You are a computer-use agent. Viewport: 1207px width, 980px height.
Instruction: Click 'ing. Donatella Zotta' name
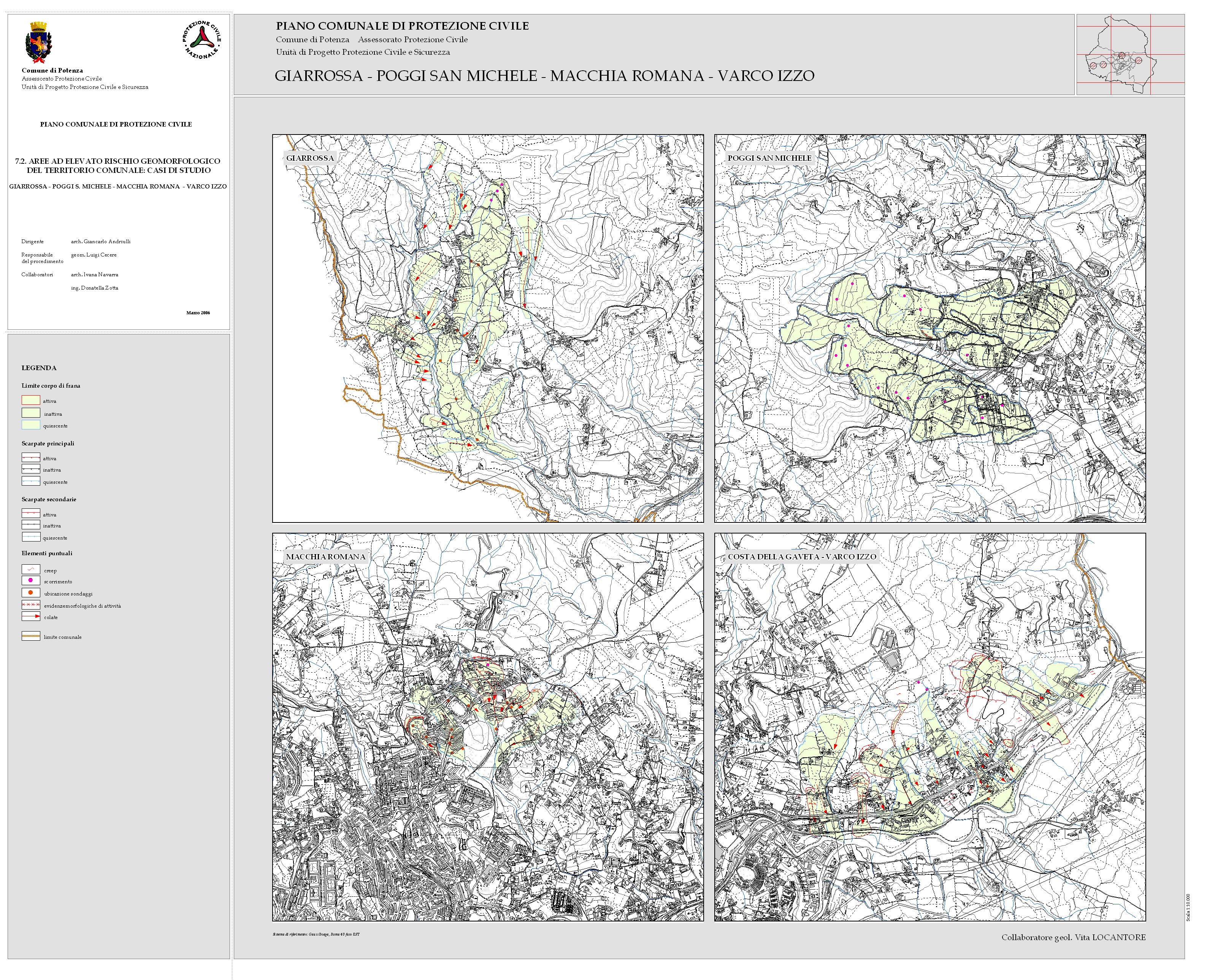94,288
